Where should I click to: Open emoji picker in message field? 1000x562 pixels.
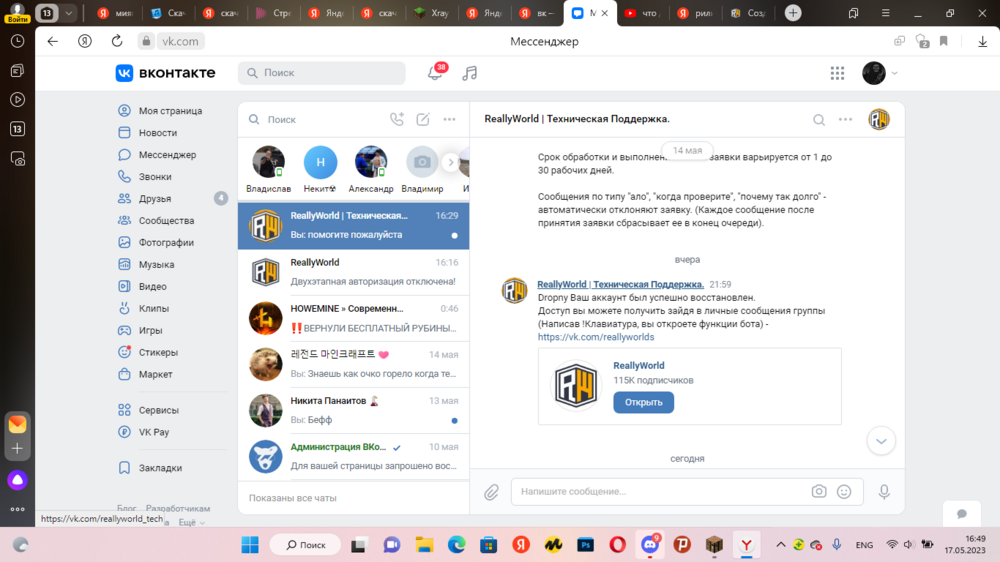844,491
